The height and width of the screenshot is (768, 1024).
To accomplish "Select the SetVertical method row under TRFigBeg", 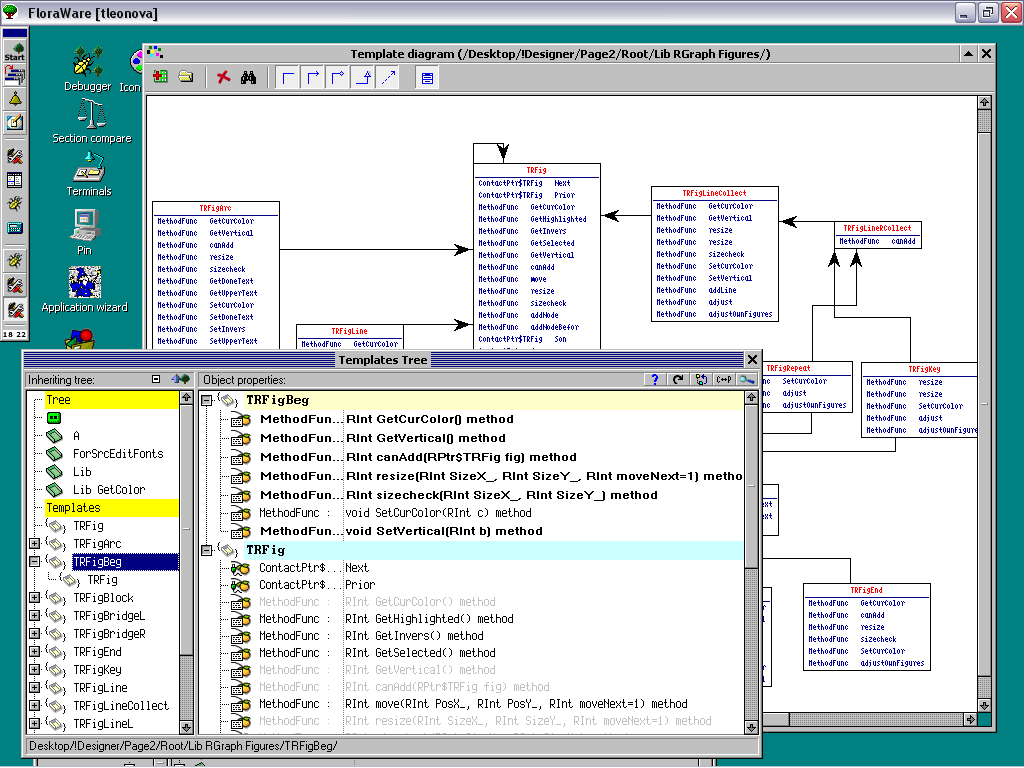I will tap(445, 531).
